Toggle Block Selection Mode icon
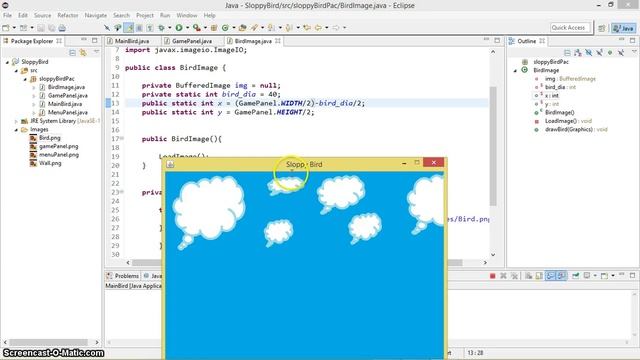This screenshot has height=360, width=640. pos(139,28)
